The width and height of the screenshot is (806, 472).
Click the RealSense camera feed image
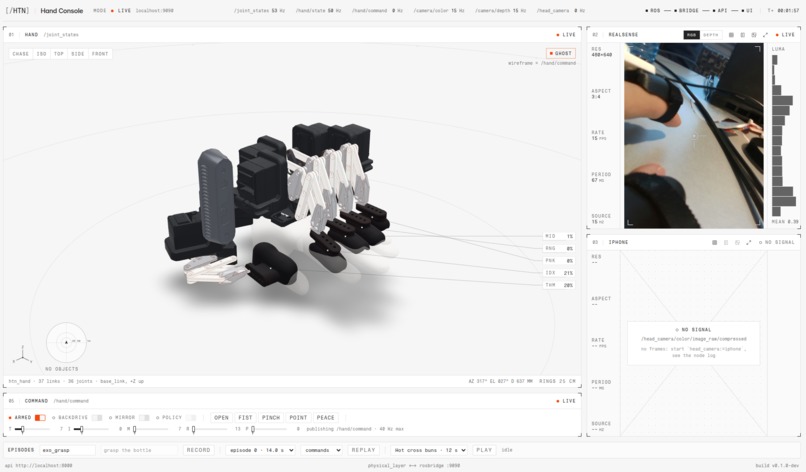tap(693, 136)
